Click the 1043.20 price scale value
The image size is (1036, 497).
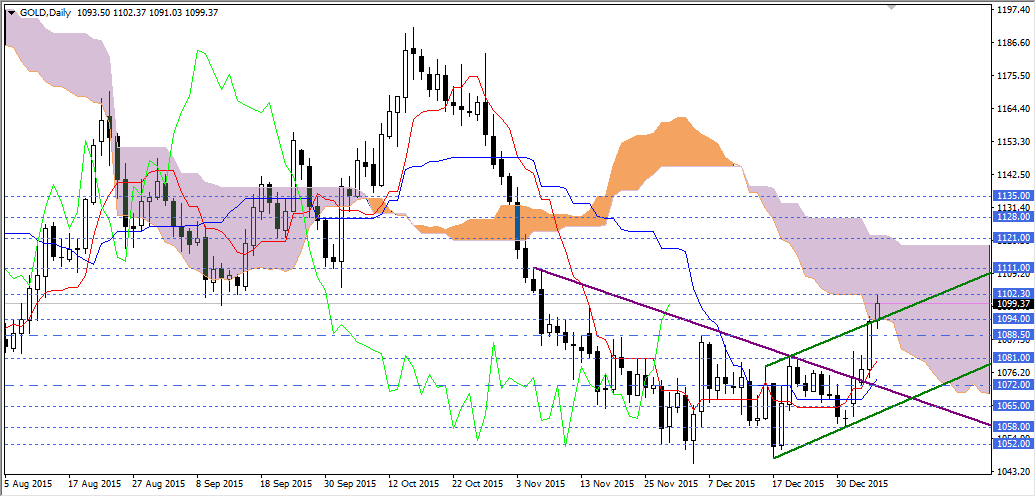1013,471
